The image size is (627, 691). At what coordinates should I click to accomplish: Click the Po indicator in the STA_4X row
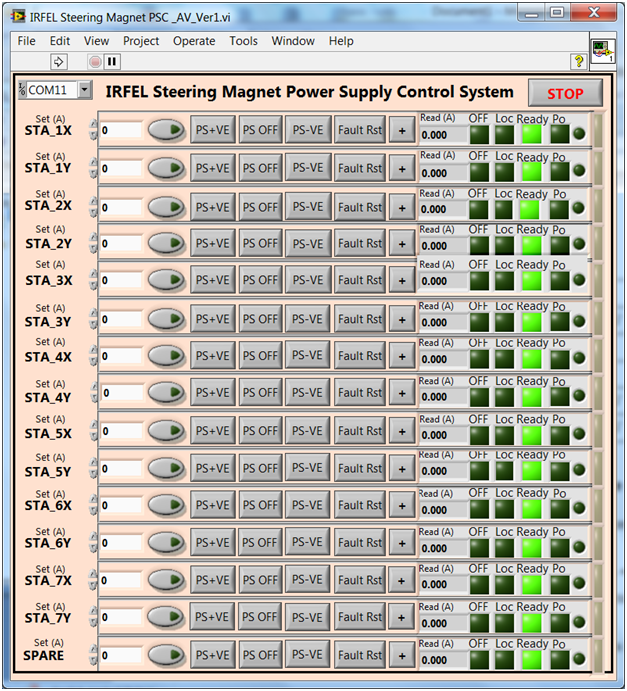click(560, 359)
